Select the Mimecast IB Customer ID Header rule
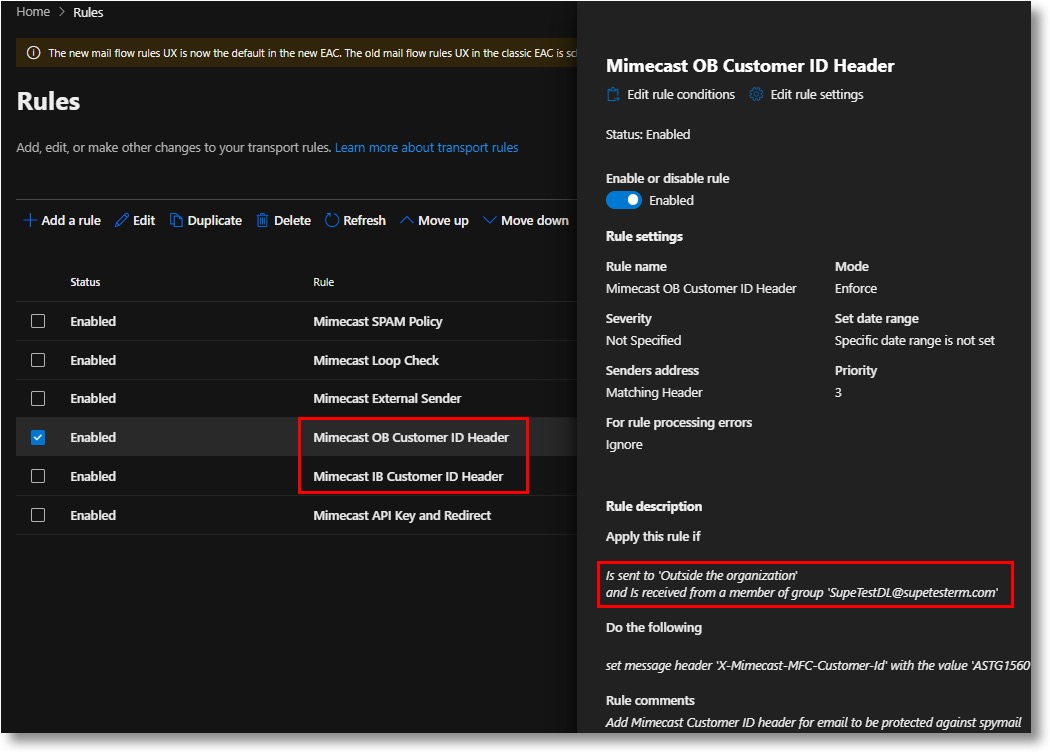 (x=408, y=477)
